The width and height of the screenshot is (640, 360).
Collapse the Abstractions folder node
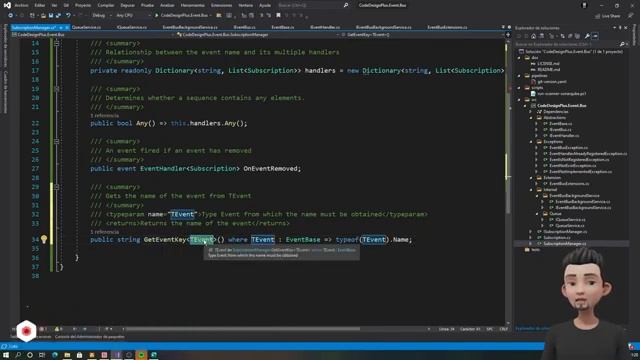531,118
